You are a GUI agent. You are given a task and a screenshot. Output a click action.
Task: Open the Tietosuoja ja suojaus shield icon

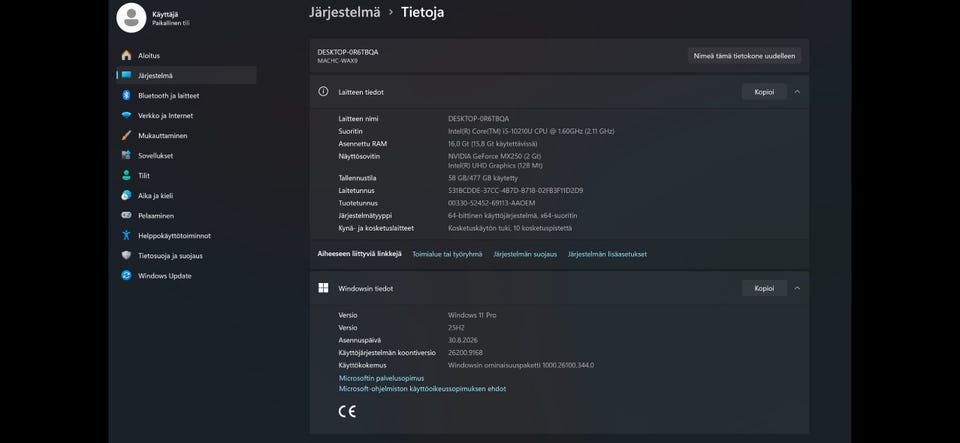point(126,256)
